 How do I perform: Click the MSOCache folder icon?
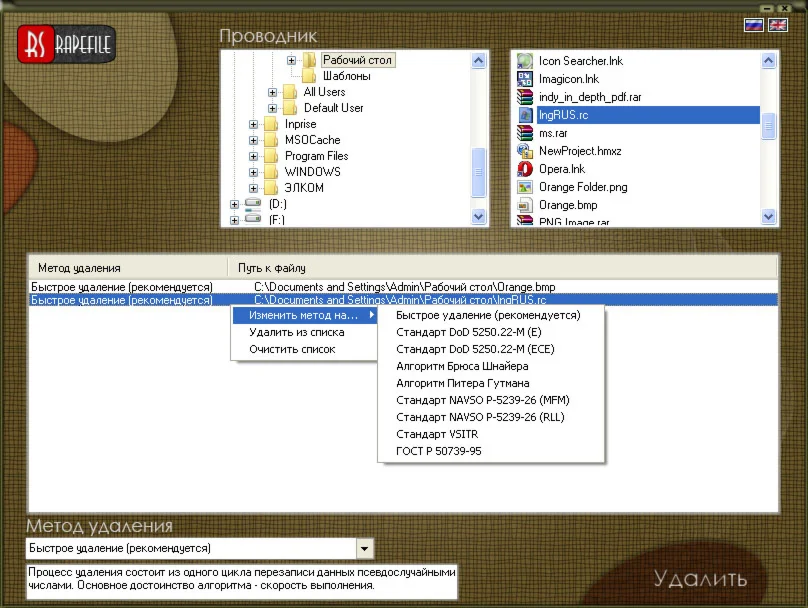click(271, 140)
